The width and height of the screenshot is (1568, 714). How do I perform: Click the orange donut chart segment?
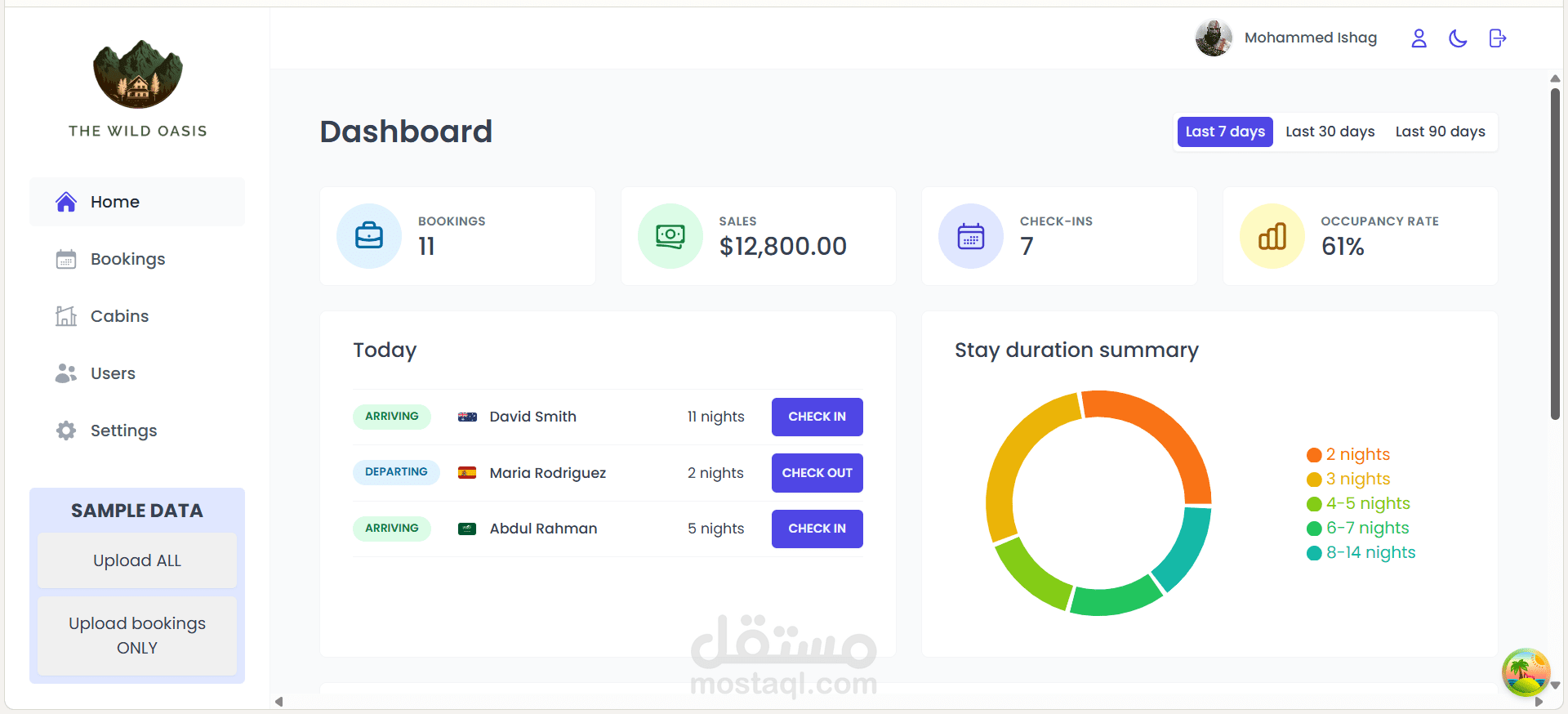click(1172, 431)
